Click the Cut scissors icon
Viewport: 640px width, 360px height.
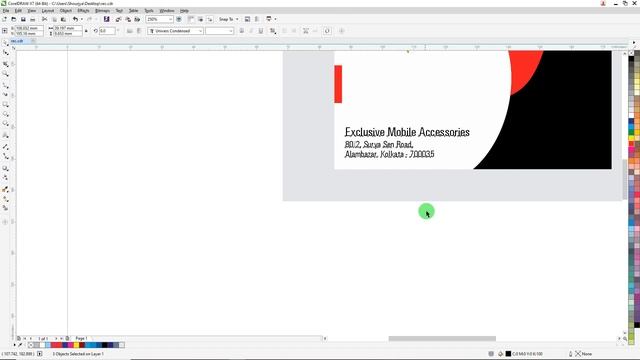coord(44,19)
